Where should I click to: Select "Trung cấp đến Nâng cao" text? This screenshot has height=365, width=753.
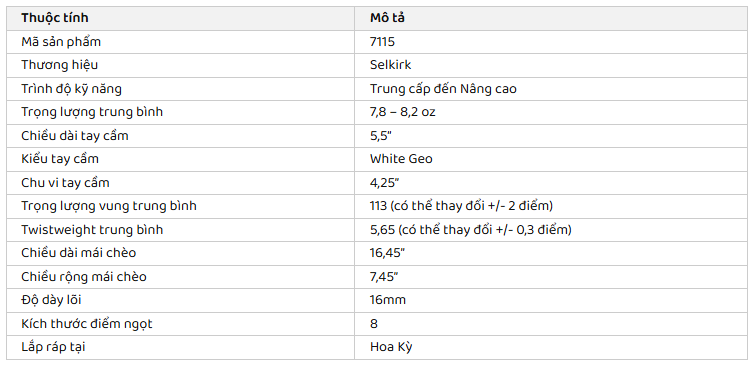(x=443, y=89)
